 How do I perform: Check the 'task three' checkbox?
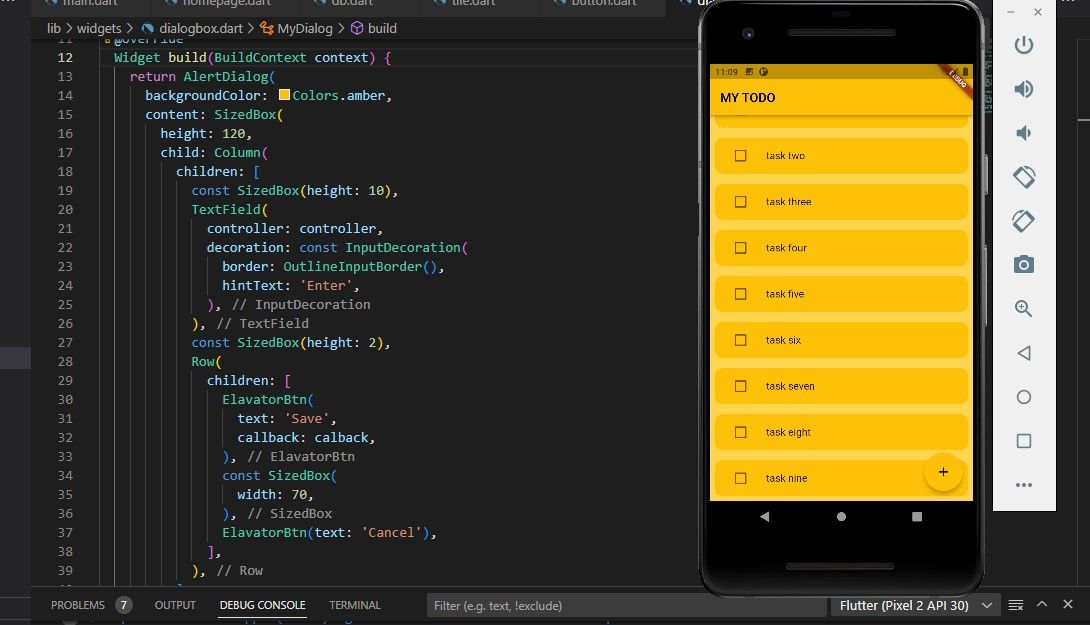point(740,202)
